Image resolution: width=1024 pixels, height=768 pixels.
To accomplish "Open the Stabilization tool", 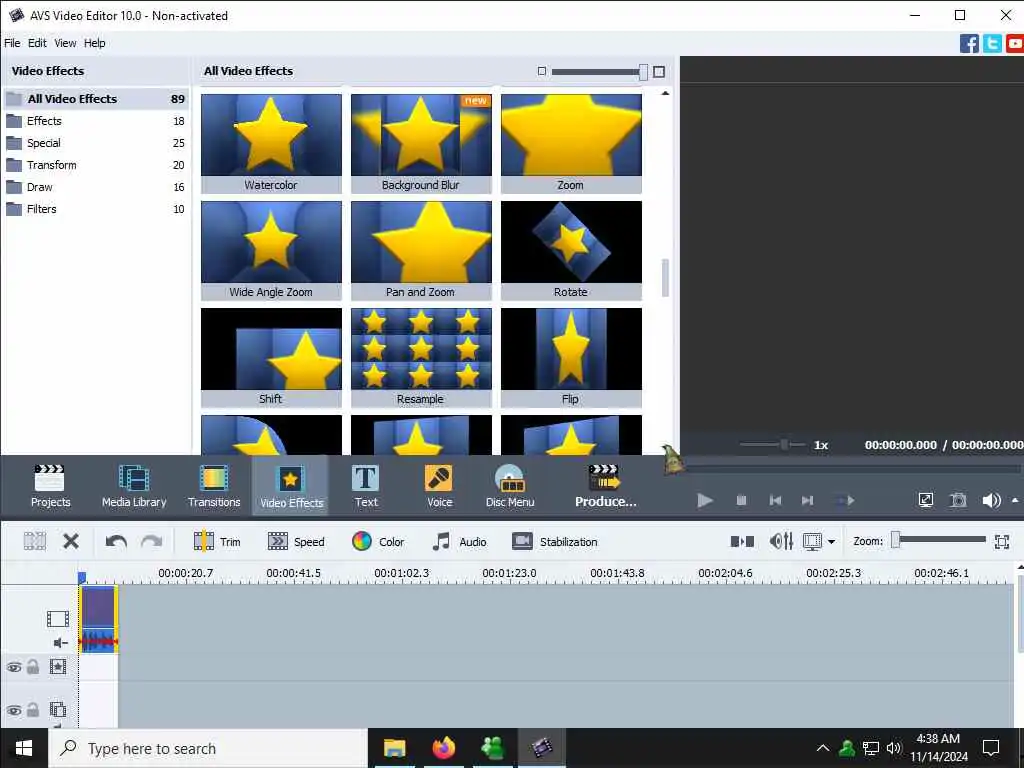I will pos(555,541).
